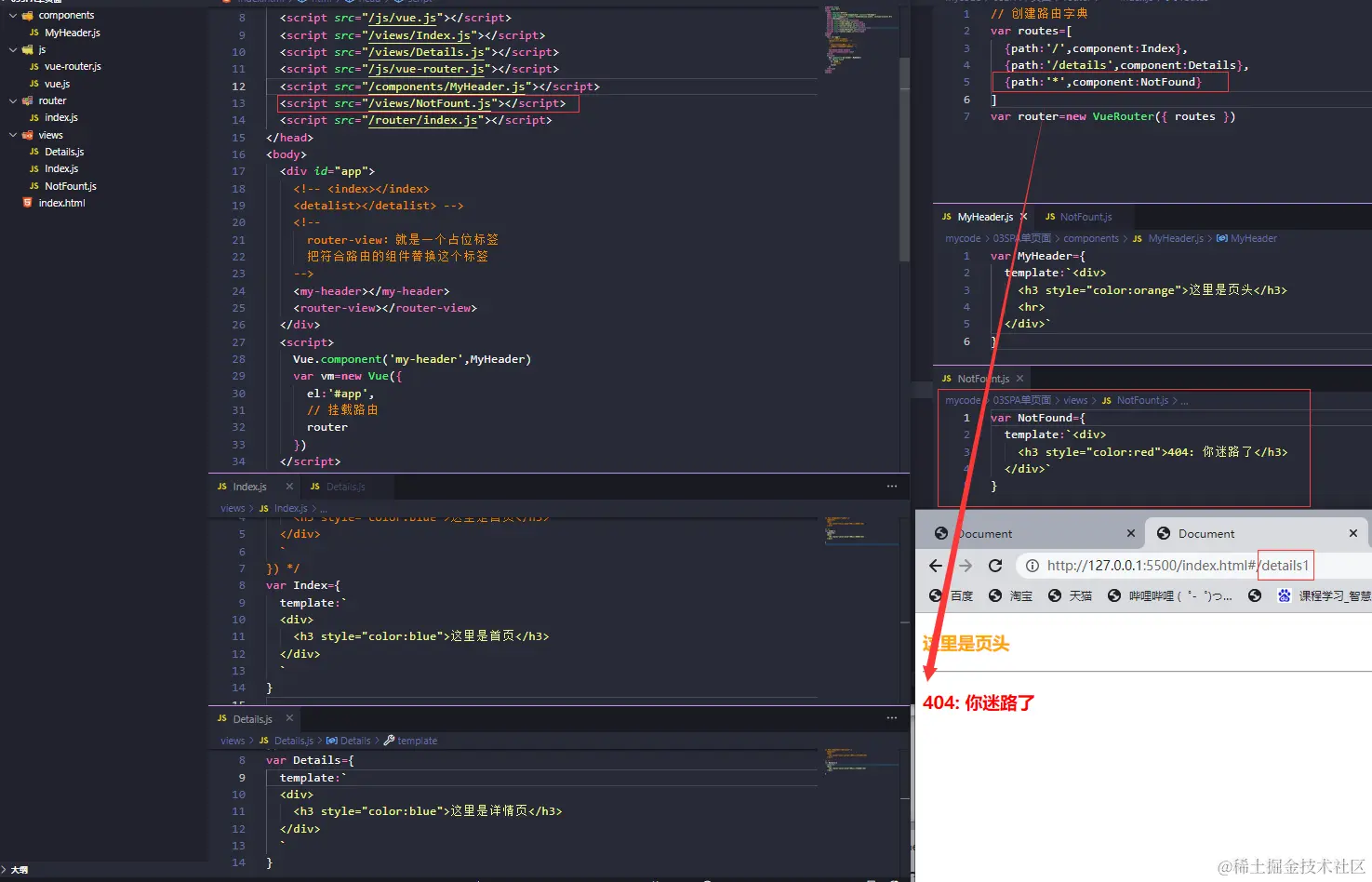
Task: Open the 百度 bookmark
Action: coord(951,595)
